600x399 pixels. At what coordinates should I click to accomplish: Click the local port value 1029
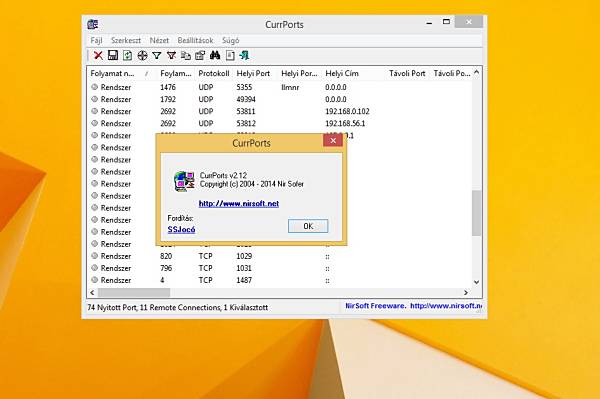point(244,256)
